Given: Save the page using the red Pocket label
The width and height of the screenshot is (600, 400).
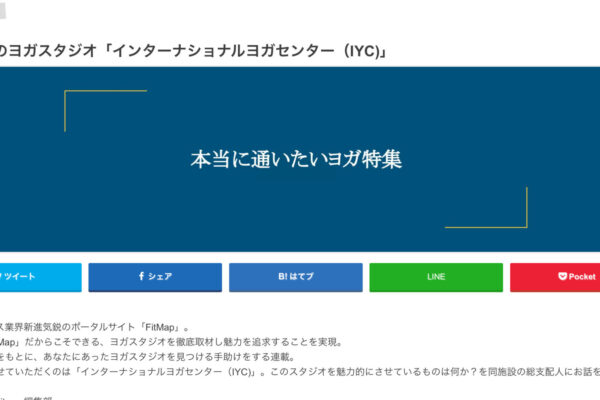Looking at the screenshot, I should pos(583,277).
